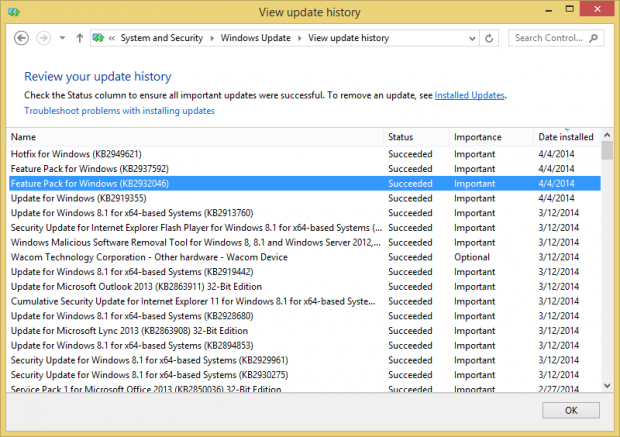Click the OK button
This screenshot has height=437, width=620.
click(571, 411)
